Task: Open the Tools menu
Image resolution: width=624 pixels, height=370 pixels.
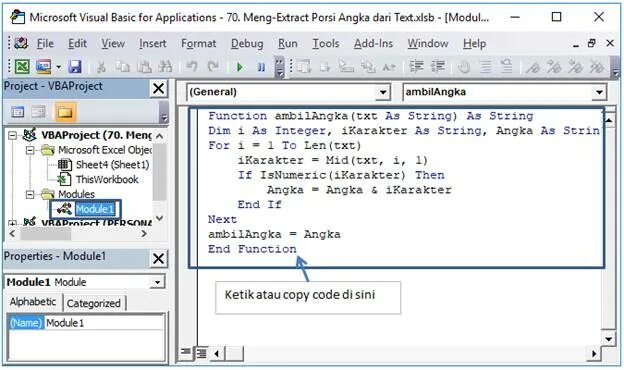Action: click(326, 43)
